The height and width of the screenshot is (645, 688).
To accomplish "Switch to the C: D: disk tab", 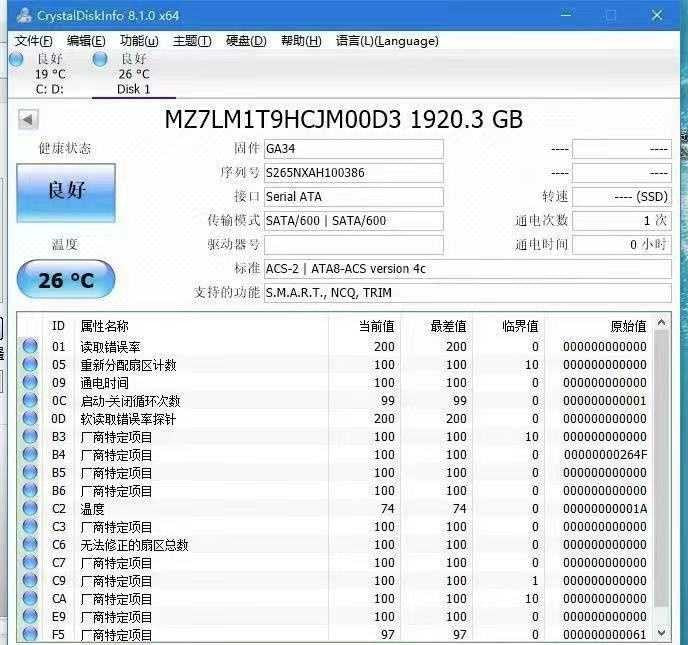I will click(49, 74).
